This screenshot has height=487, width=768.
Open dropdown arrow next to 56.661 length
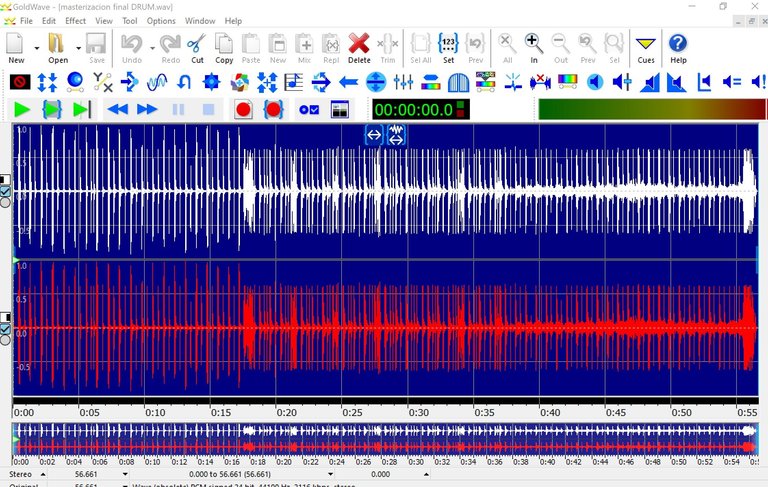125,474
